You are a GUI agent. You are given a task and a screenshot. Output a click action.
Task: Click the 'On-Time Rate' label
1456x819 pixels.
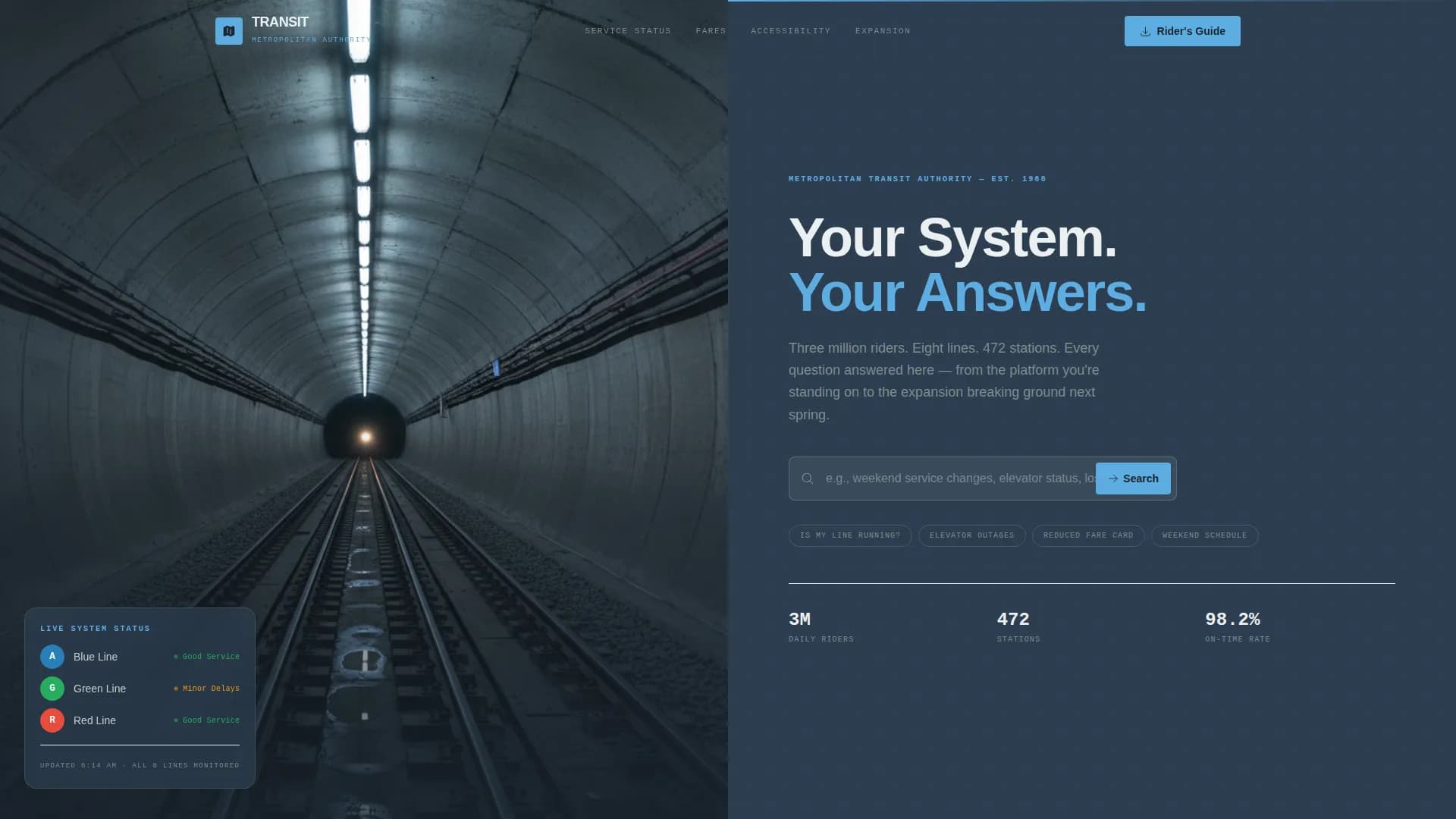1238,639
